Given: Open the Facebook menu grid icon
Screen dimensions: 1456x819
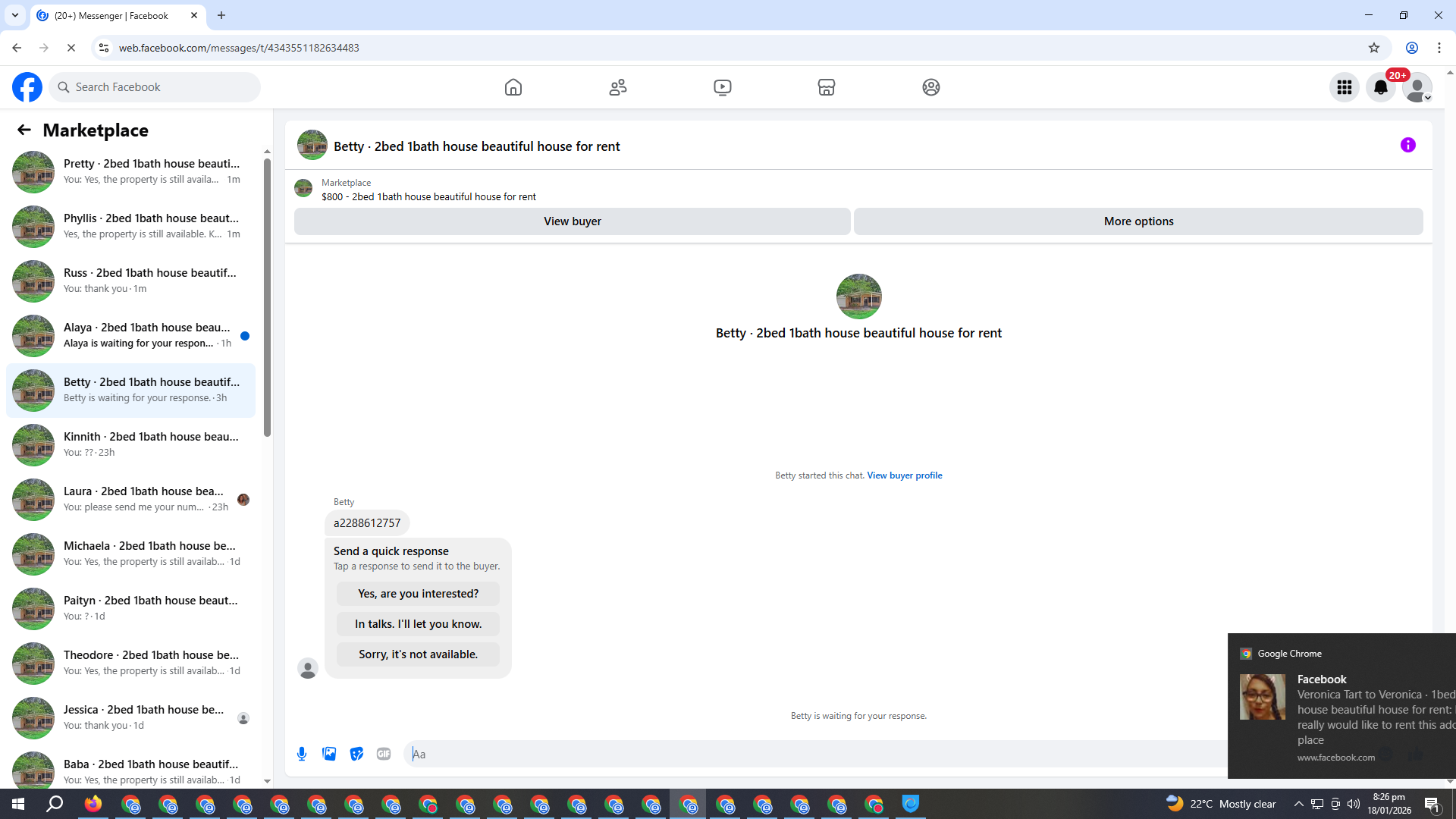Looking at the screenshot, I should (x=1344, y=87).
